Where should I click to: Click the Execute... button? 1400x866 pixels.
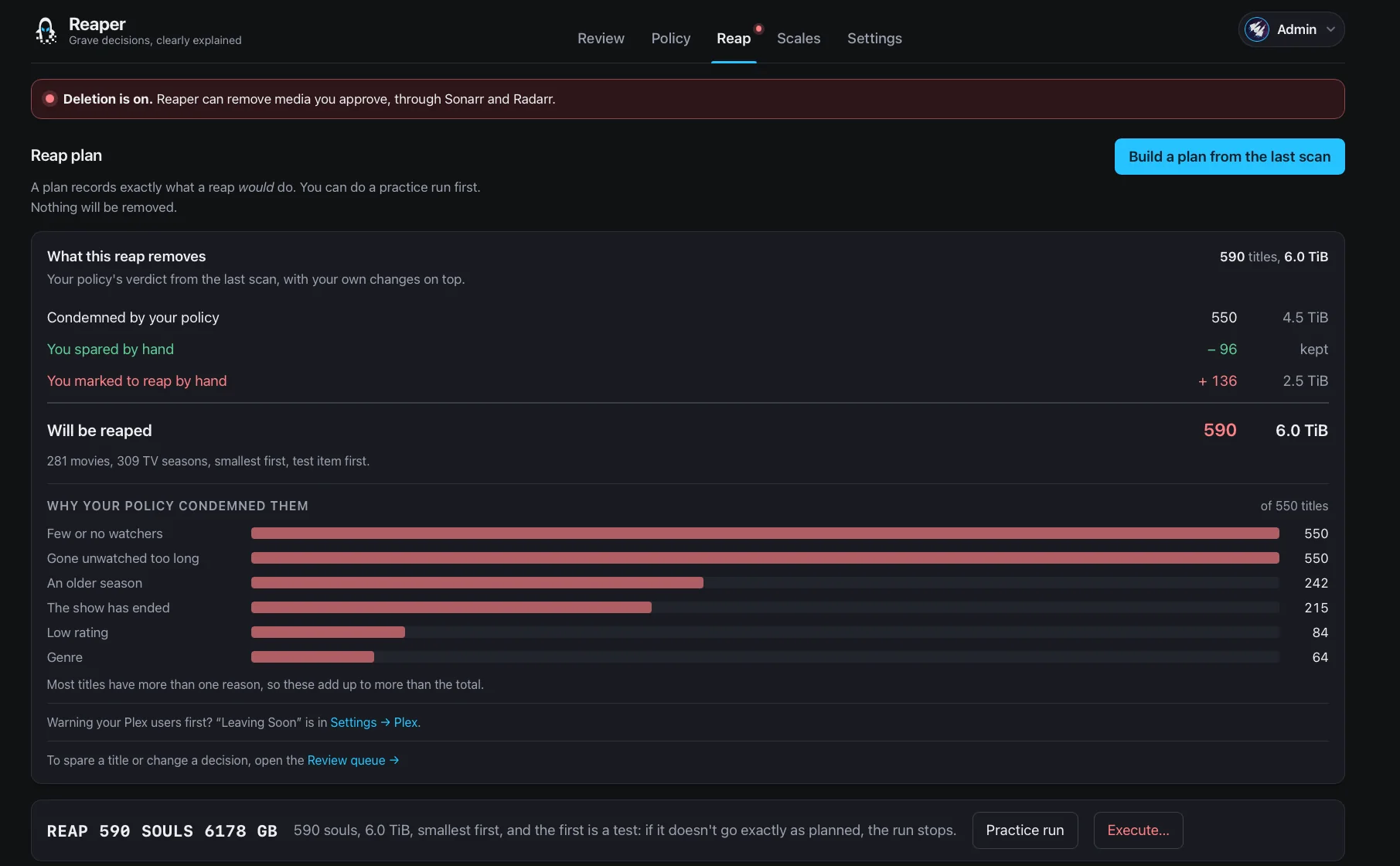pos(1138,830)
